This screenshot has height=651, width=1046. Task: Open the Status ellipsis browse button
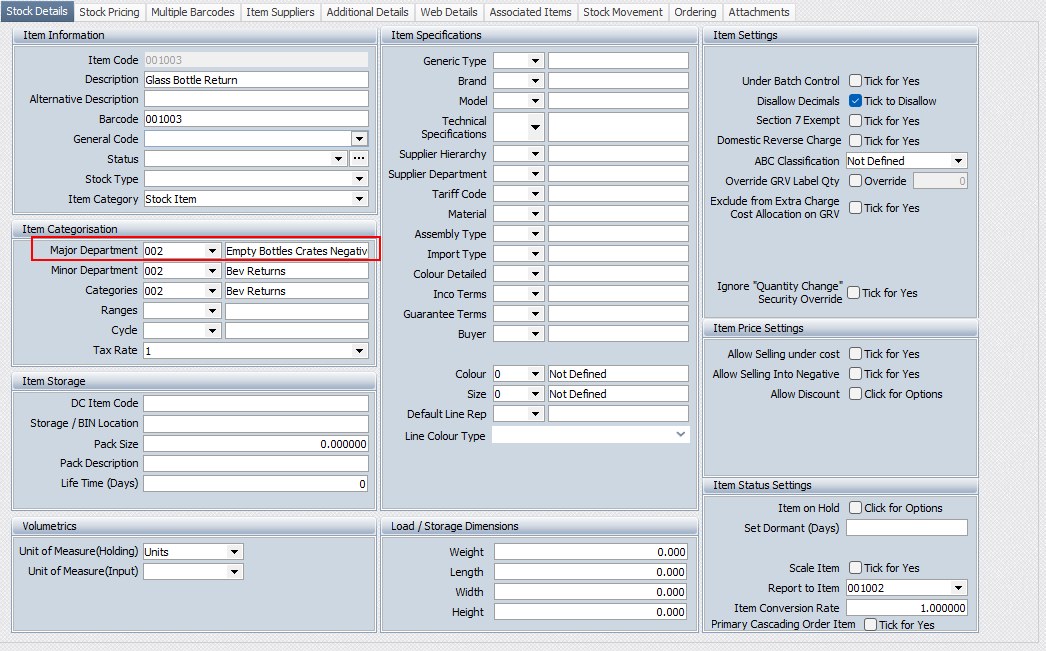coord(359,159)
